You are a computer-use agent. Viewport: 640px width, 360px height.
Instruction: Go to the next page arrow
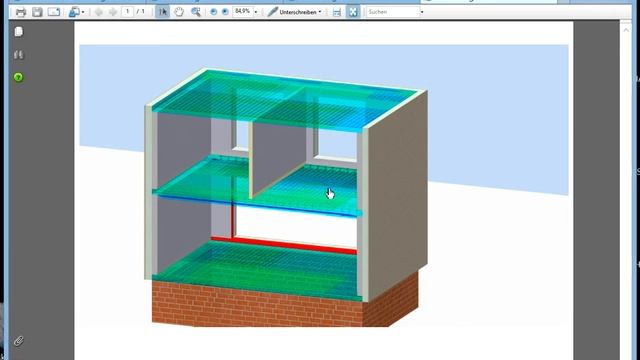[x=113, y=12]
